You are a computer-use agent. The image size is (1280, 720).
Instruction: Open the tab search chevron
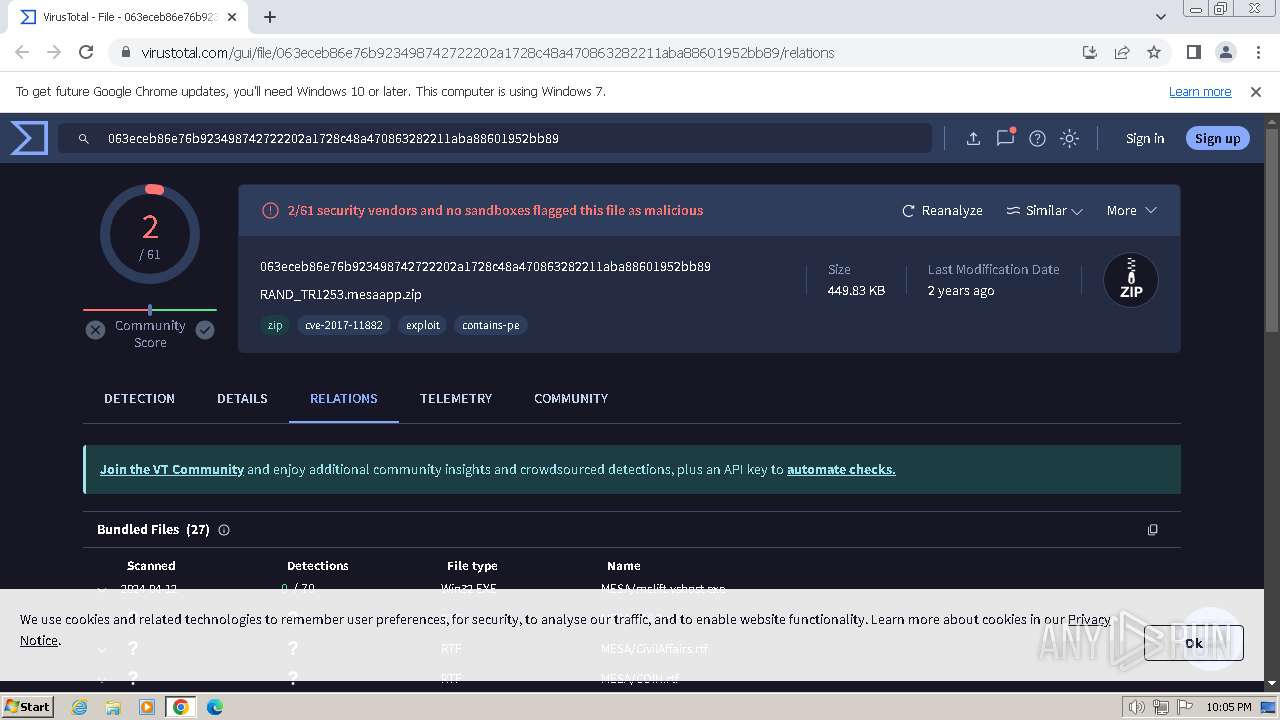(1161, 17)
